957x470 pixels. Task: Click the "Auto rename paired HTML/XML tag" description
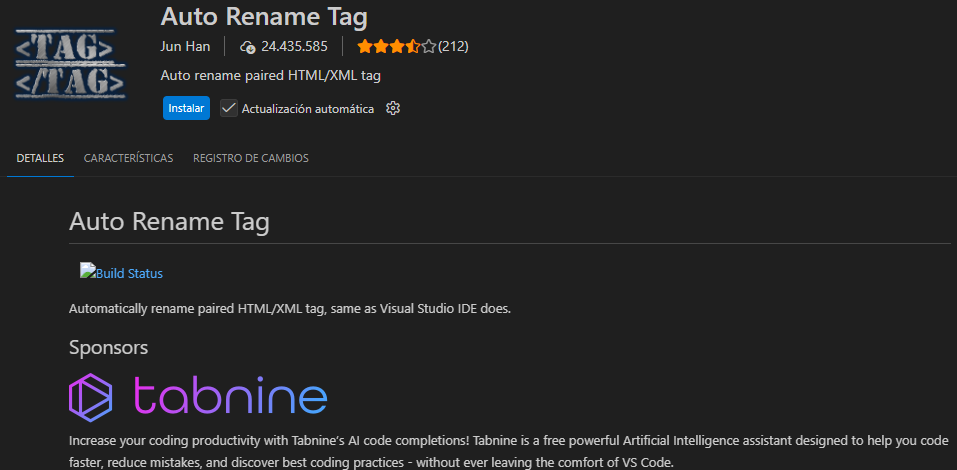pos(270,75)
